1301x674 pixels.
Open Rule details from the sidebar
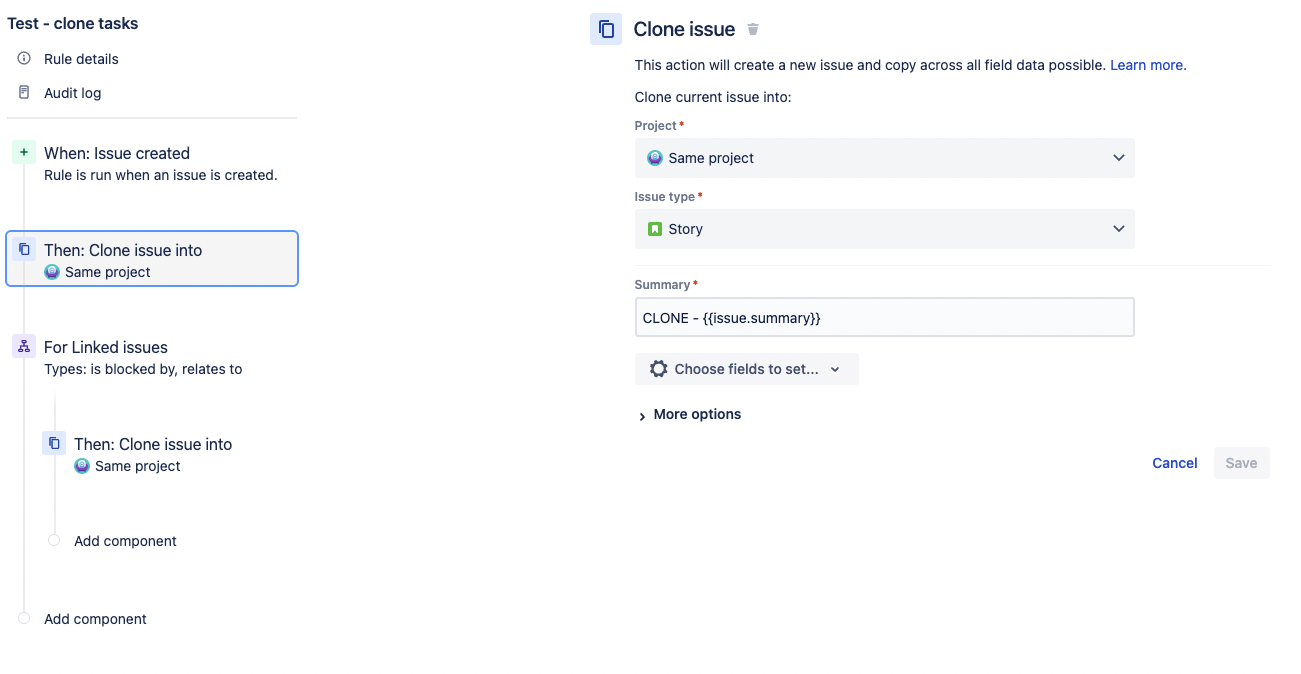point(79,59)
